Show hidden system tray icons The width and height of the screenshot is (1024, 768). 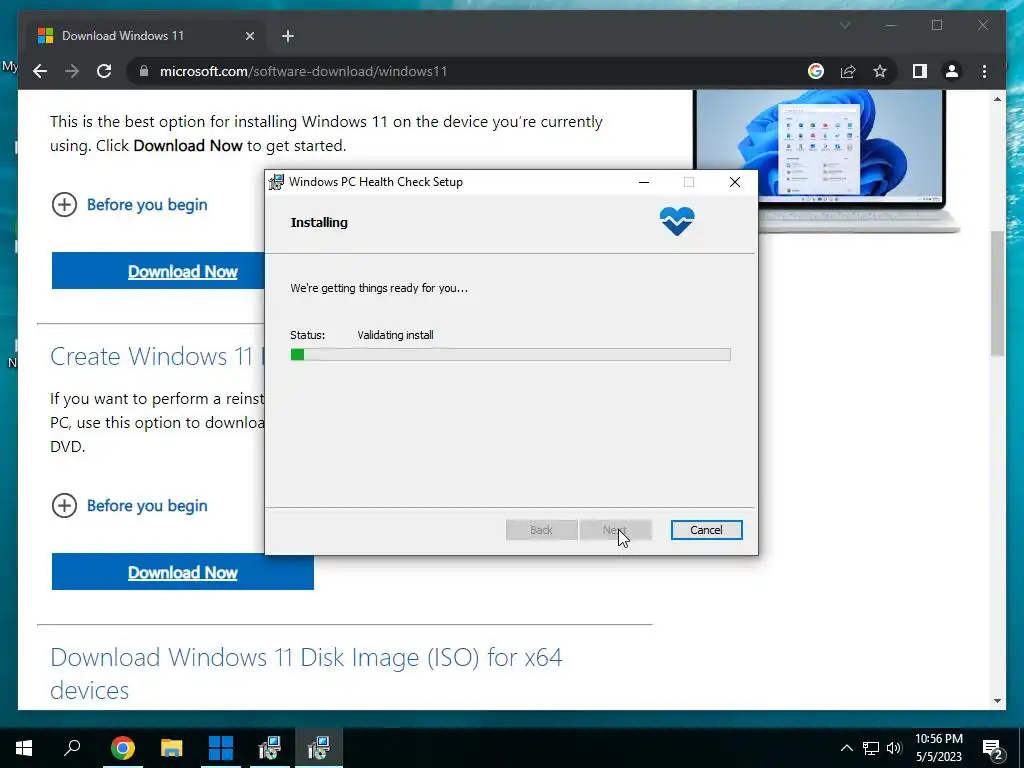point(846,748)
